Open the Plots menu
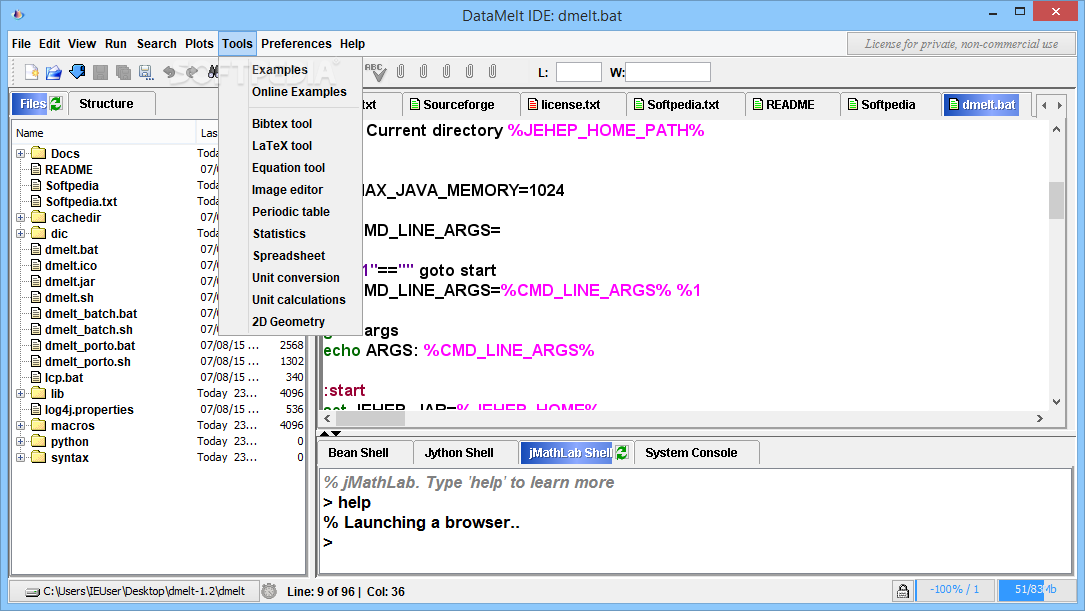The image size is (1085, 611). pos(199,44)
